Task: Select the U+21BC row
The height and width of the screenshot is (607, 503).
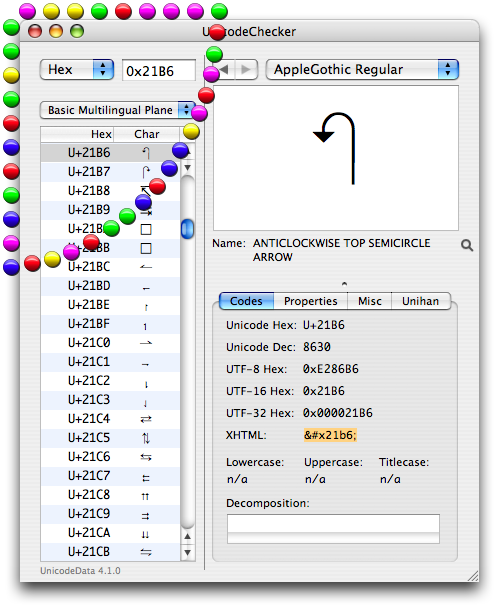Action: (x=110, y=267)
